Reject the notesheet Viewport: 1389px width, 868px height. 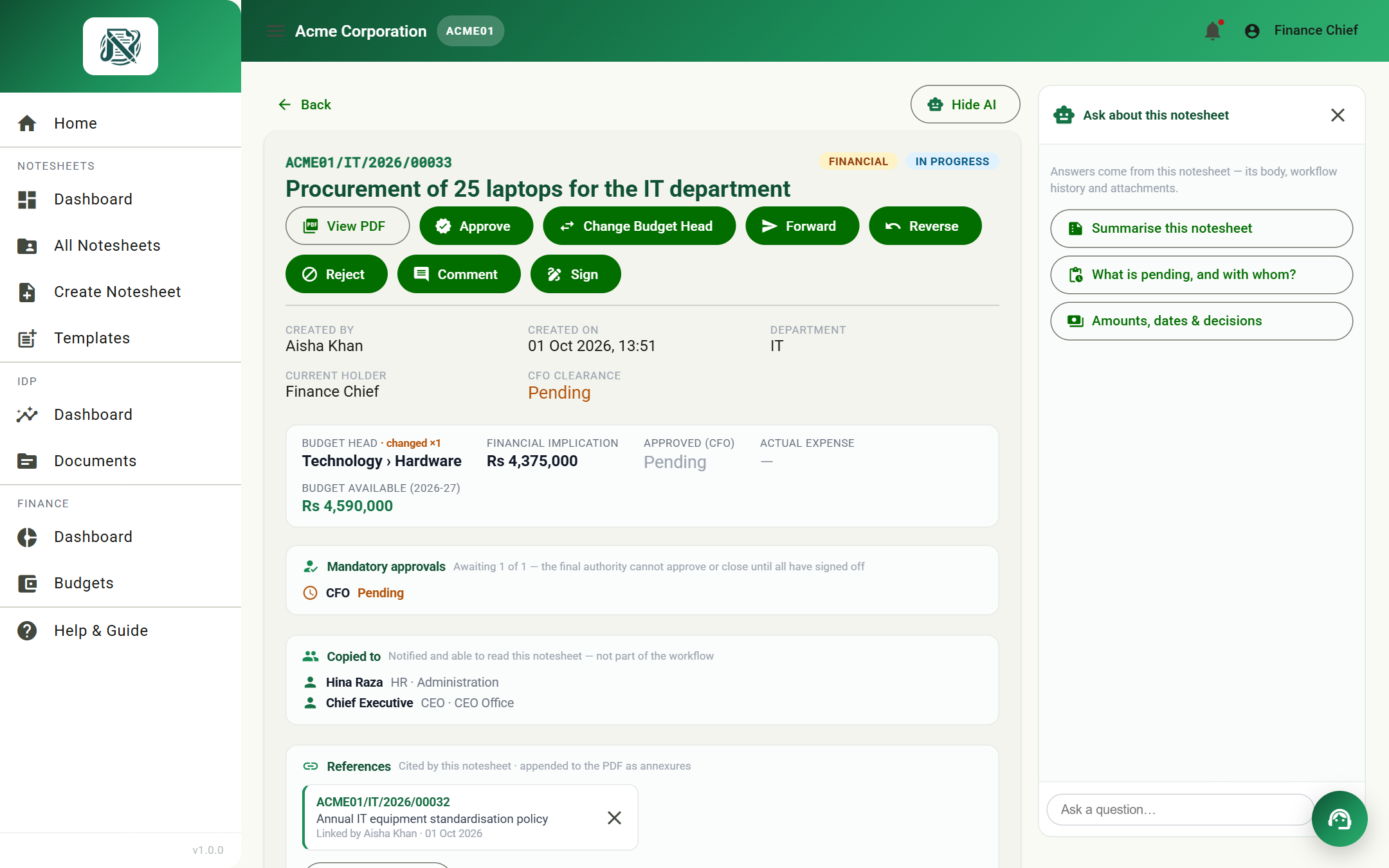click(336, 274)
